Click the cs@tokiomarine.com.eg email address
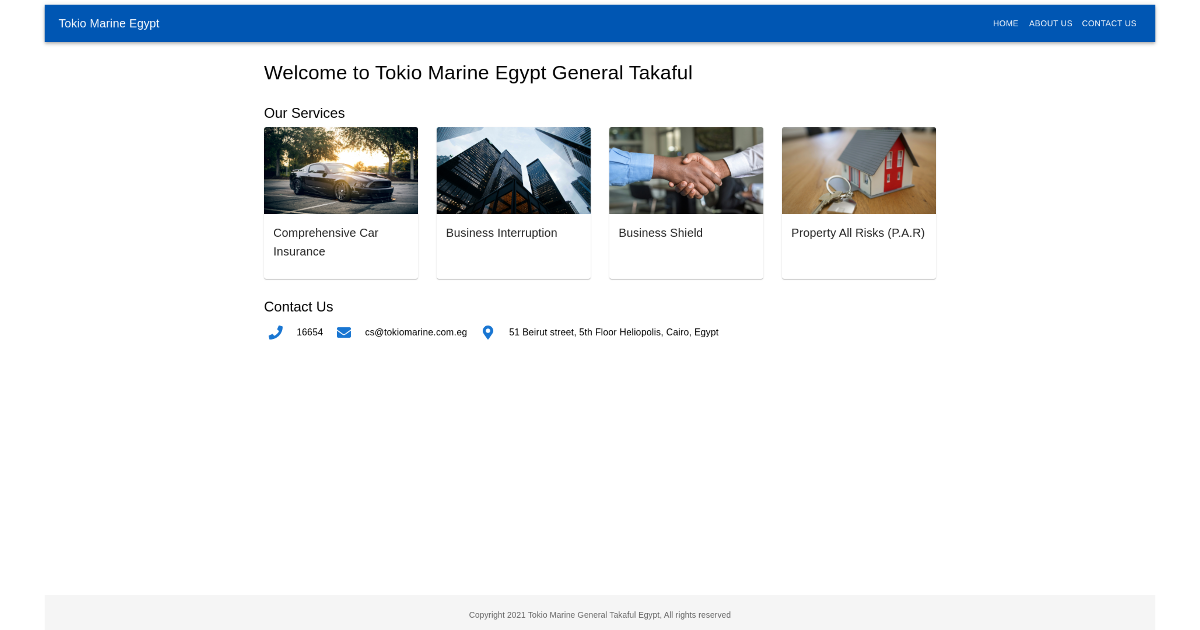This screenshot has width=1200, height=630. coord(415,332)
